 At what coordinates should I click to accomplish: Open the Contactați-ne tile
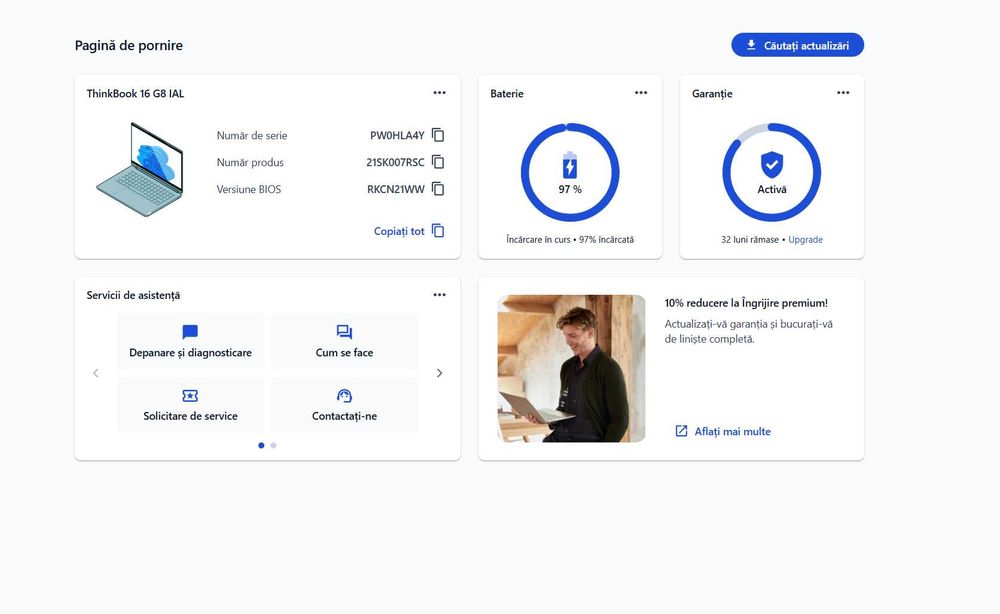[344, 405]
